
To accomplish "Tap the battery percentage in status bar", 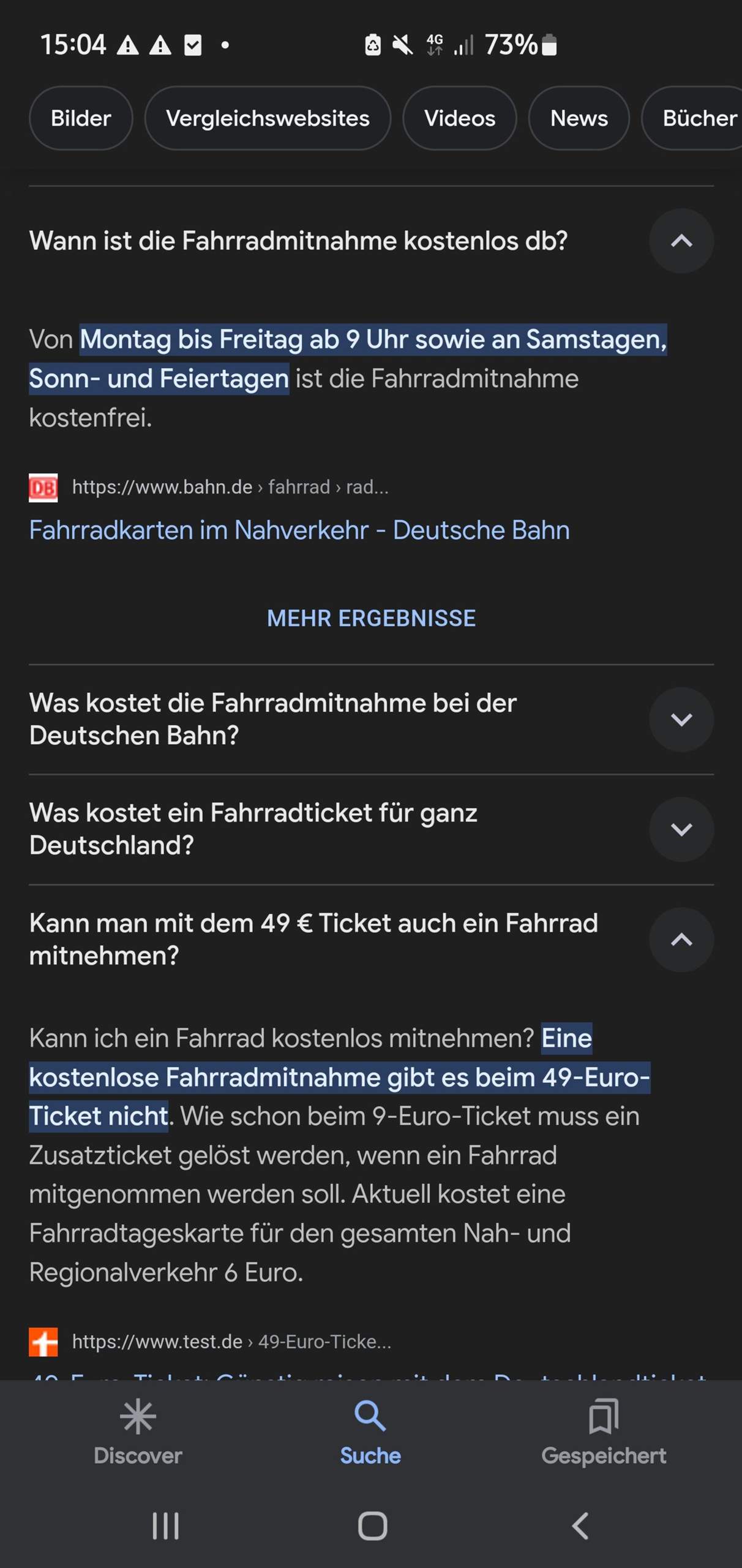I will pos(511,45).
